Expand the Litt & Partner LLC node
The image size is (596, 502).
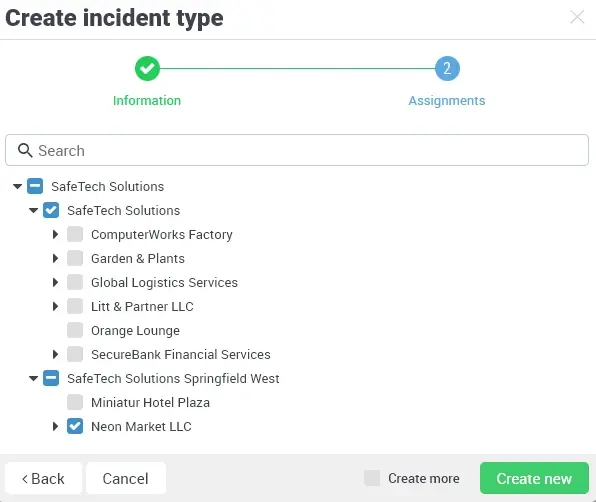(x=55, y=306)
